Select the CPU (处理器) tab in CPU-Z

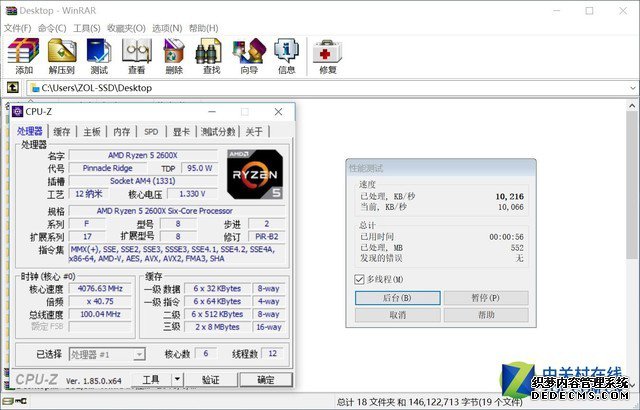click(x=29, y=131)
